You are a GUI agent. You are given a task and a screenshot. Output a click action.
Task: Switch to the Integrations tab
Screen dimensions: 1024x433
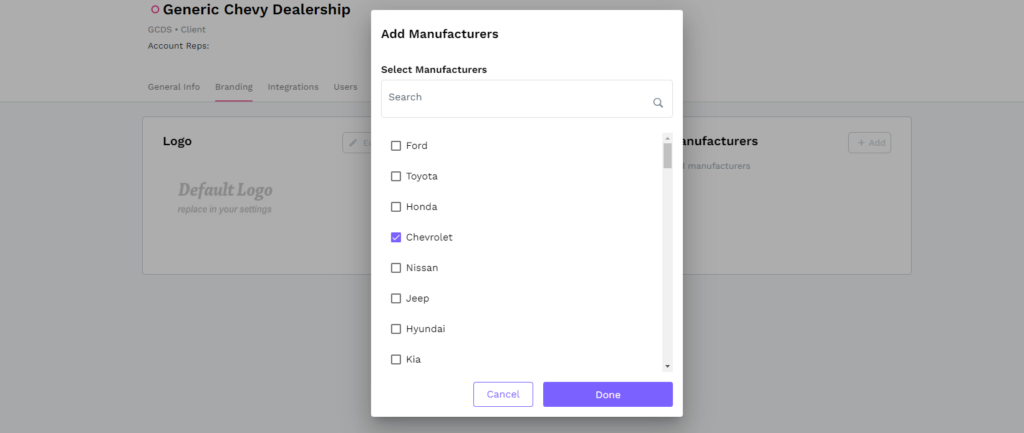pyautogui.click(x=293, y=87)
